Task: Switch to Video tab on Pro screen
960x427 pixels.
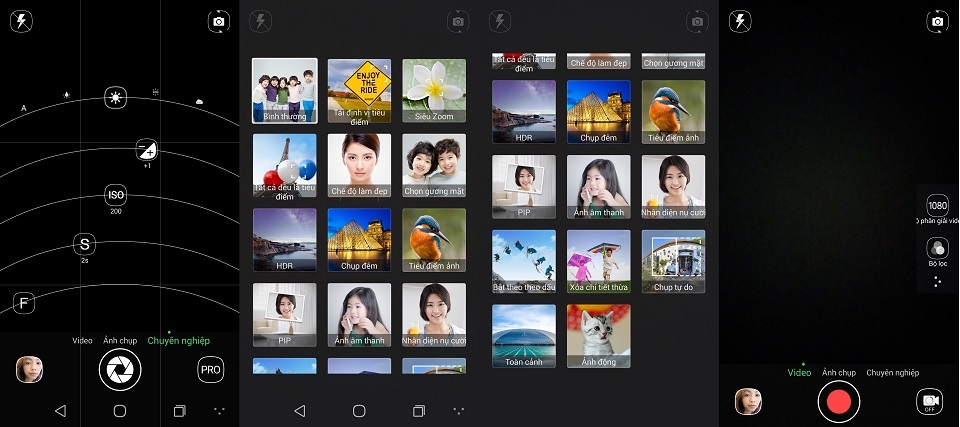Action: coord(82,341)
